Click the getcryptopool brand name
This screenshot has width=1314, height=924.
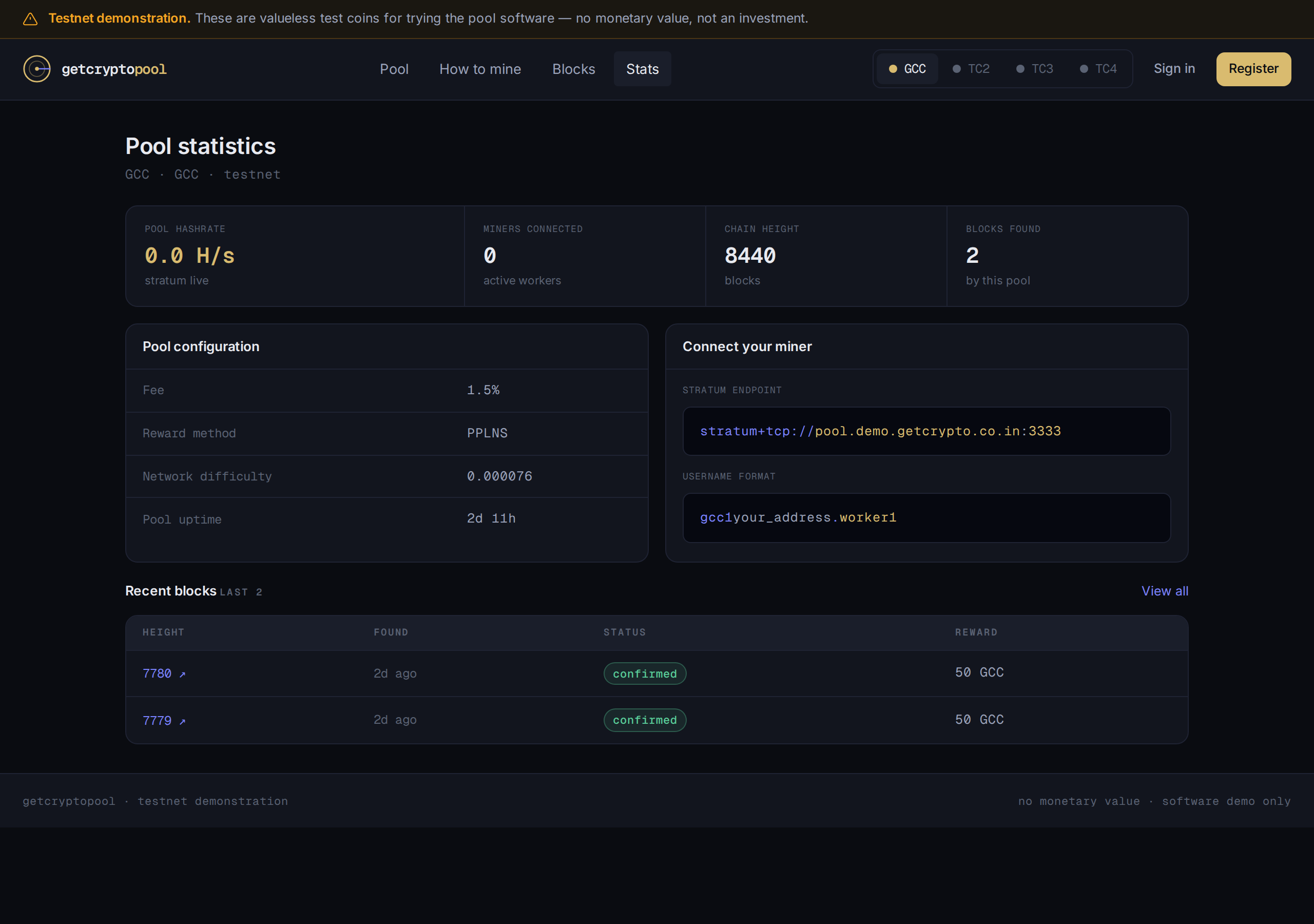[x=114, y=69]
